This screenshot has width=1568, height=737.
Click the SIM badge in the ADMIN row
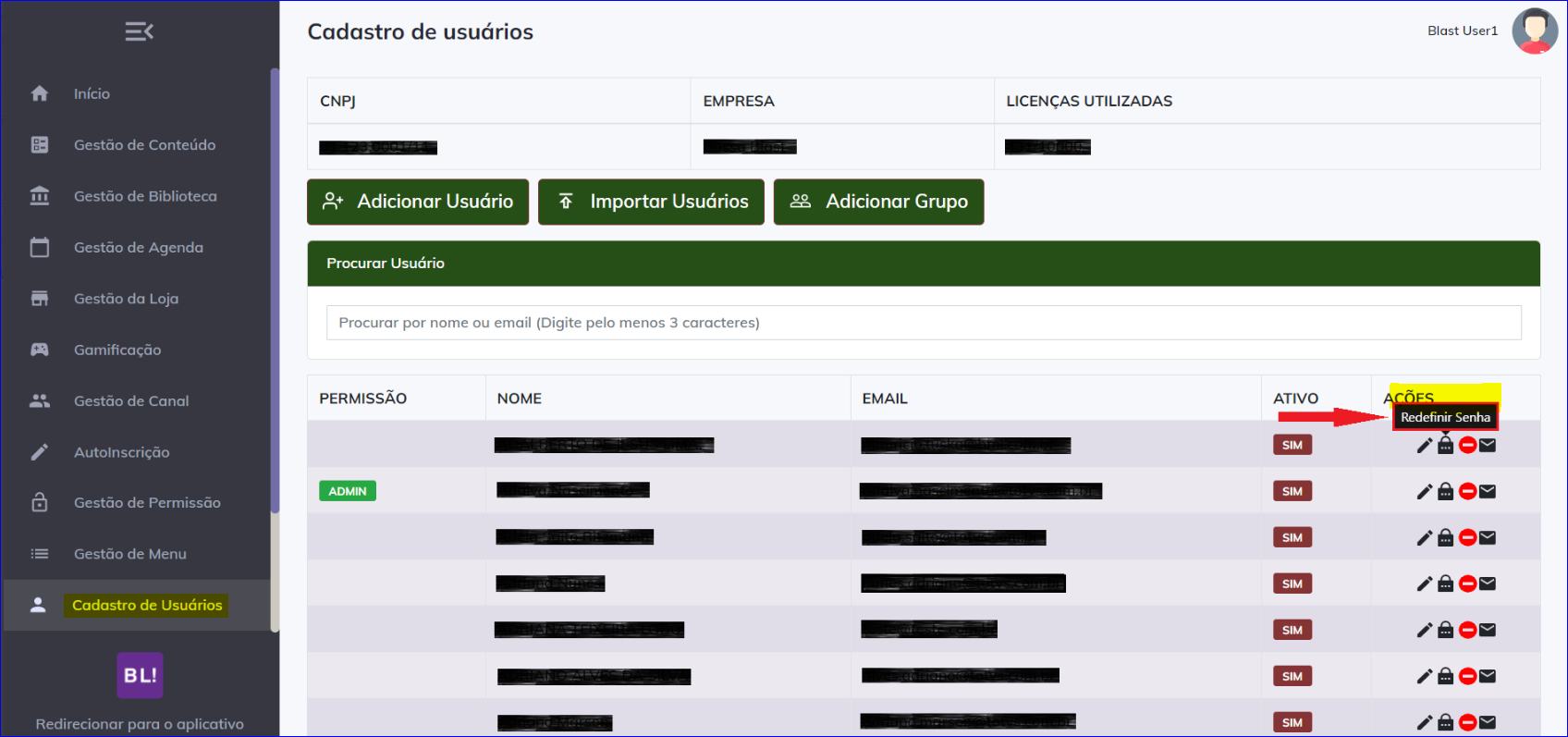[1292, 491]
